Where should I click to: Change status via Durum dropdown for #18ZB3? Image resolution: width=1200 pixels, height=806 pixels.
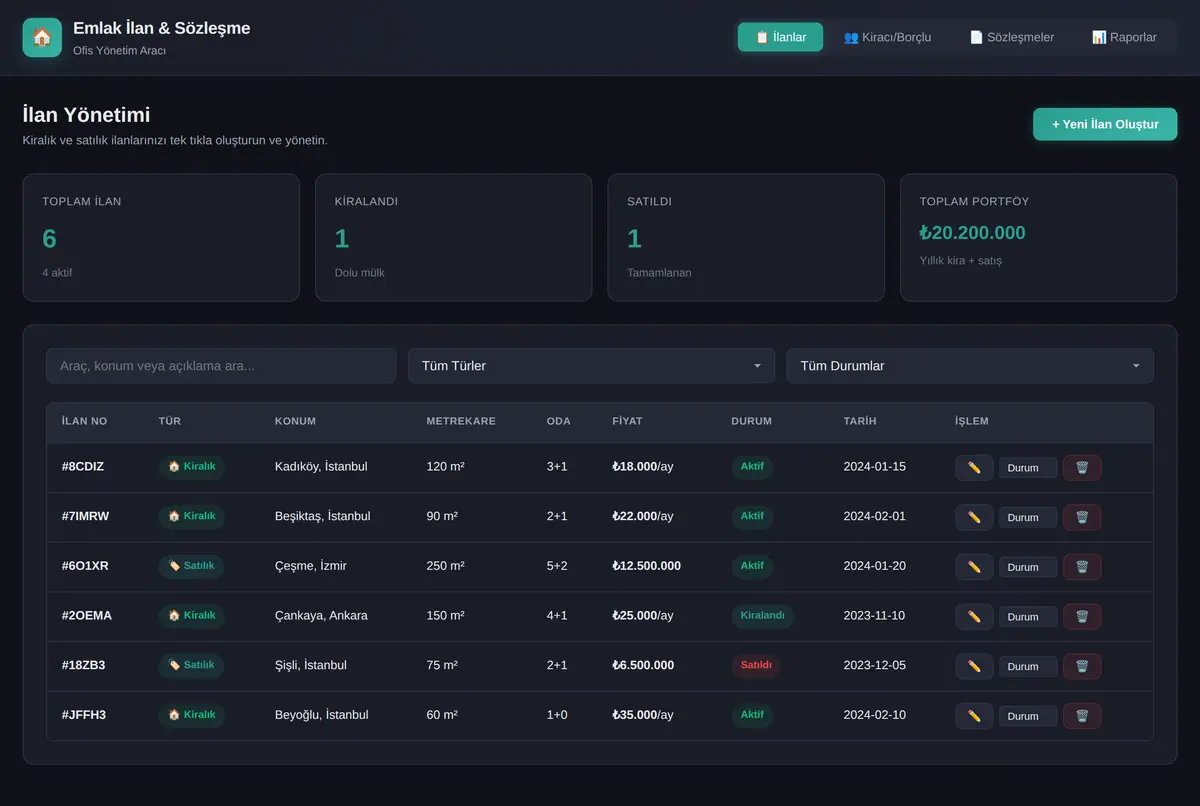1028,666
